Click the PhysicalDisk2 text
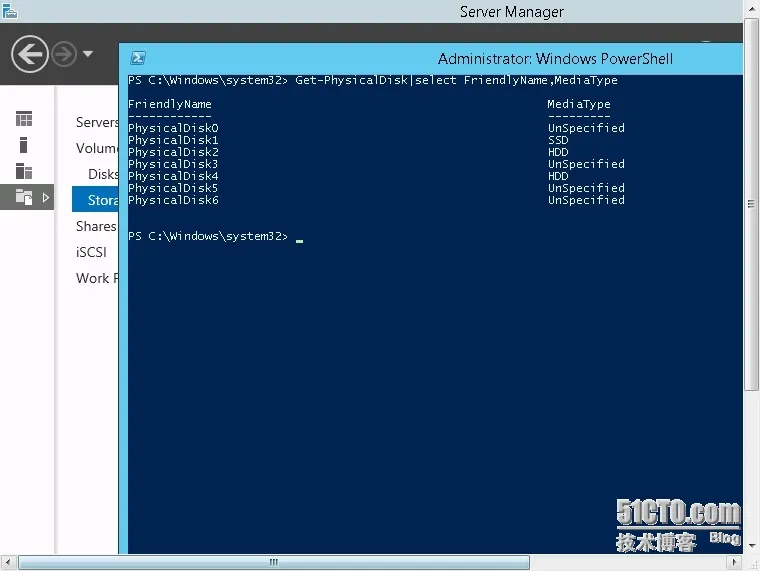Image resolution: width=760 pixels, height=571 pixels. coord(173,152)
